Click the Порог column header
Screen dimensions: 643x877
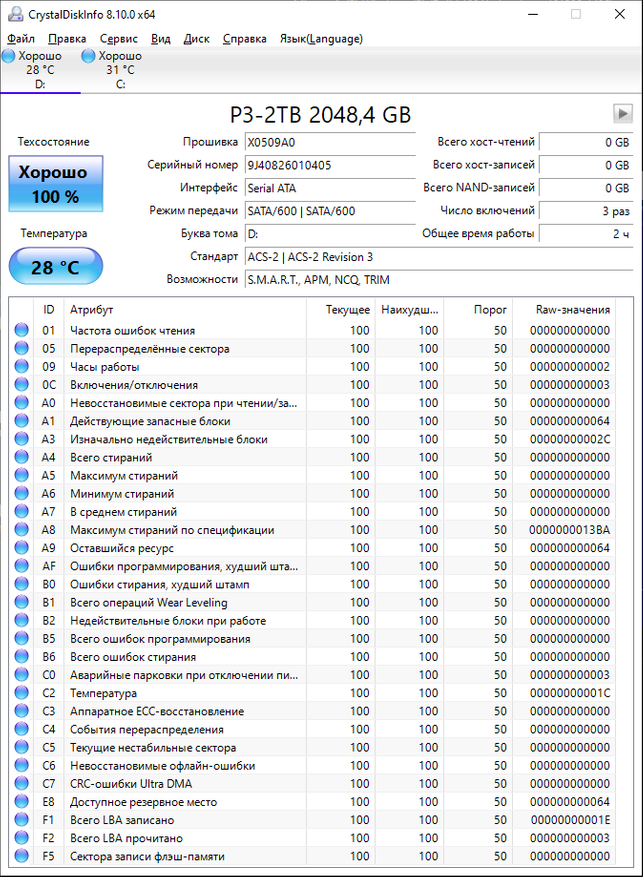tap(479, 310)
